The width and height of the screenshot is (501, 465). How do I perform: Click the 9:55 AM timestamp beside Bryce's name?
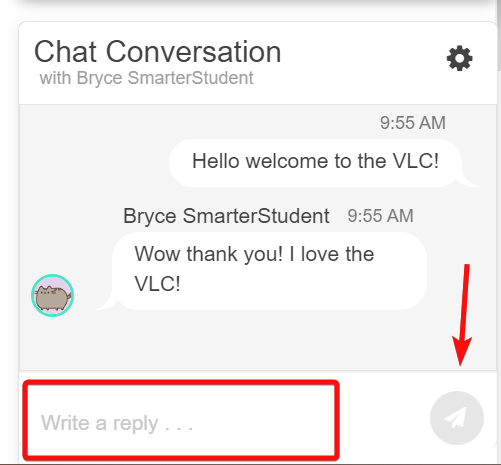pos(380,216)
